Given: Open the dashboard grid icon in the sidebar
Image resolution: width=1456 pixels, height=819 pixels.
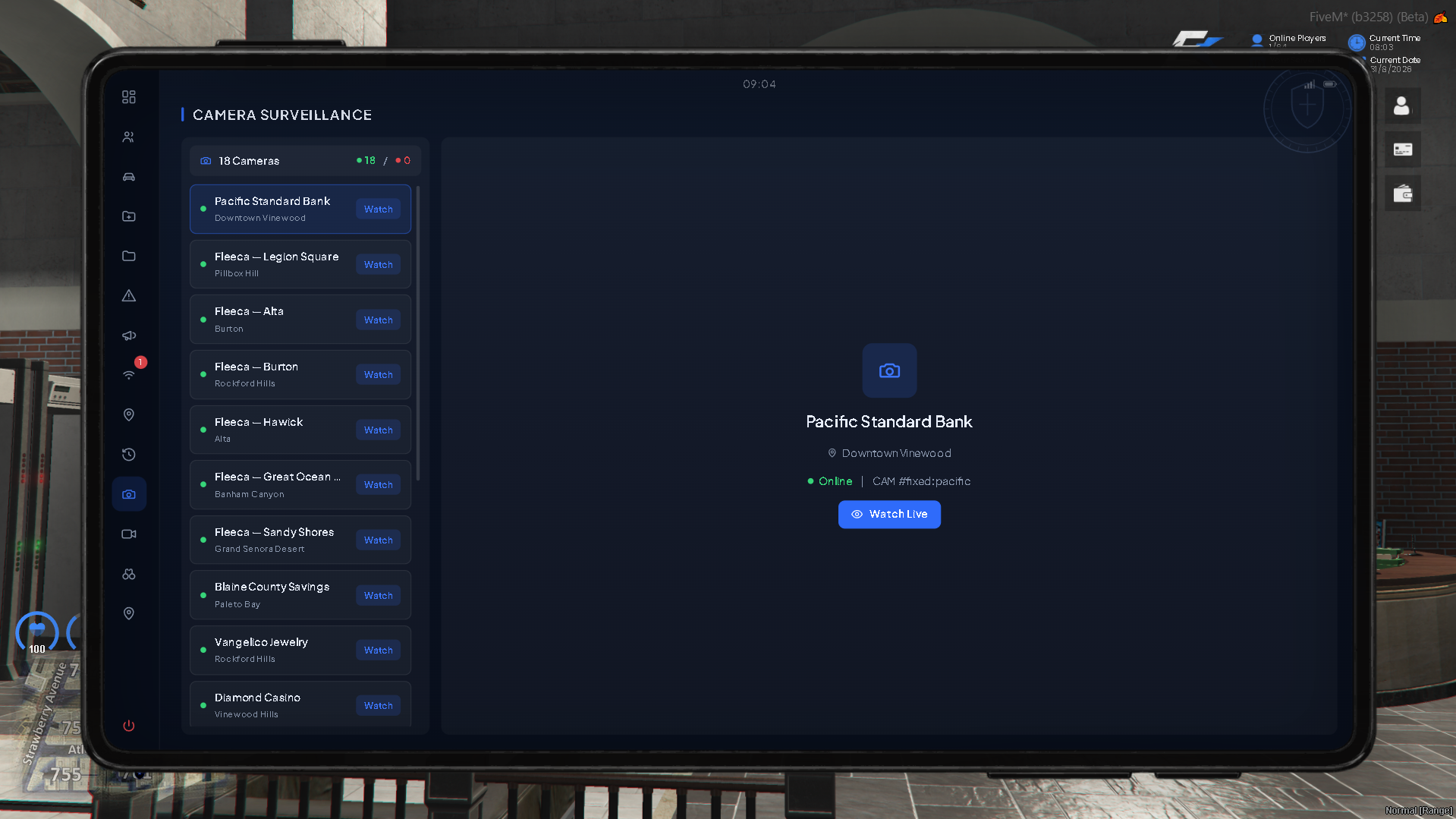Looking at the screenshot, I should pyautogui.click(x=129, y=97).
